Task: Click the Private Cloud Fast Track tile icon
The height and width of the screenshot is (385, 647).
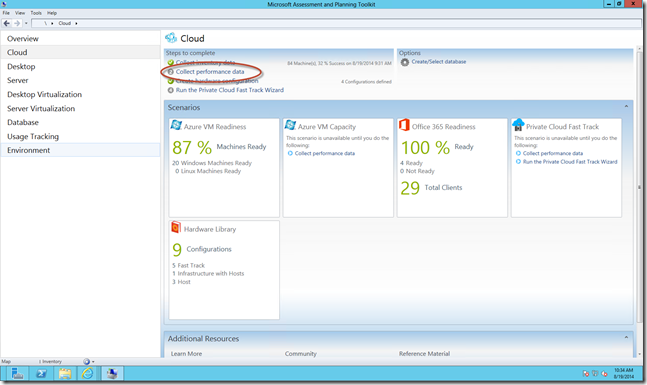Action: (x=518, y=125)
